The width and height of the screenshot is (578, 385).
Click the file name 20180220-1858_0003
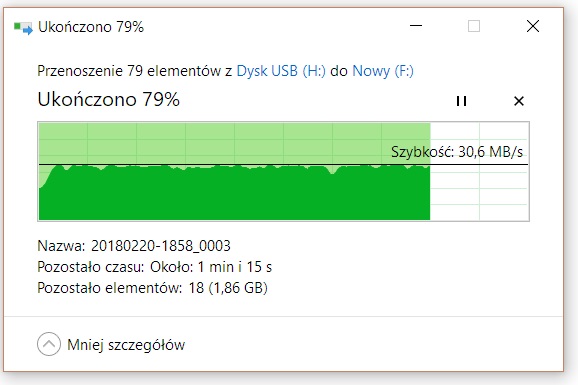tap(161, 246)
